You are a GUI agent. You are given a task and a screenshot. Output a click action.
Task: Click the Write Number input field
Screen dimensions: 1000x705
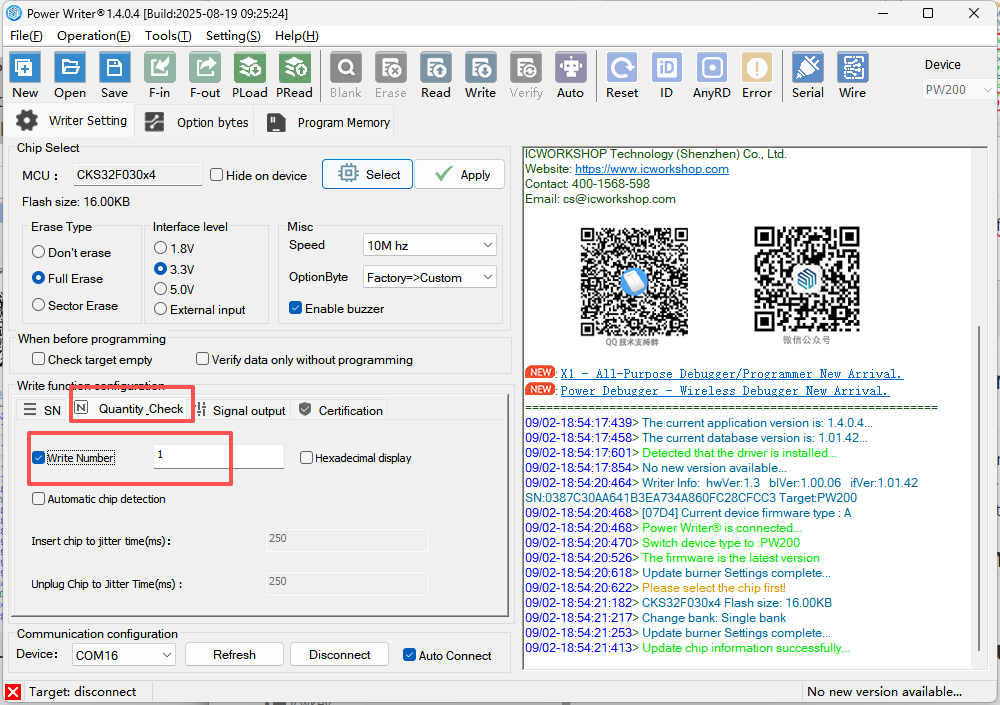(219, 456)
